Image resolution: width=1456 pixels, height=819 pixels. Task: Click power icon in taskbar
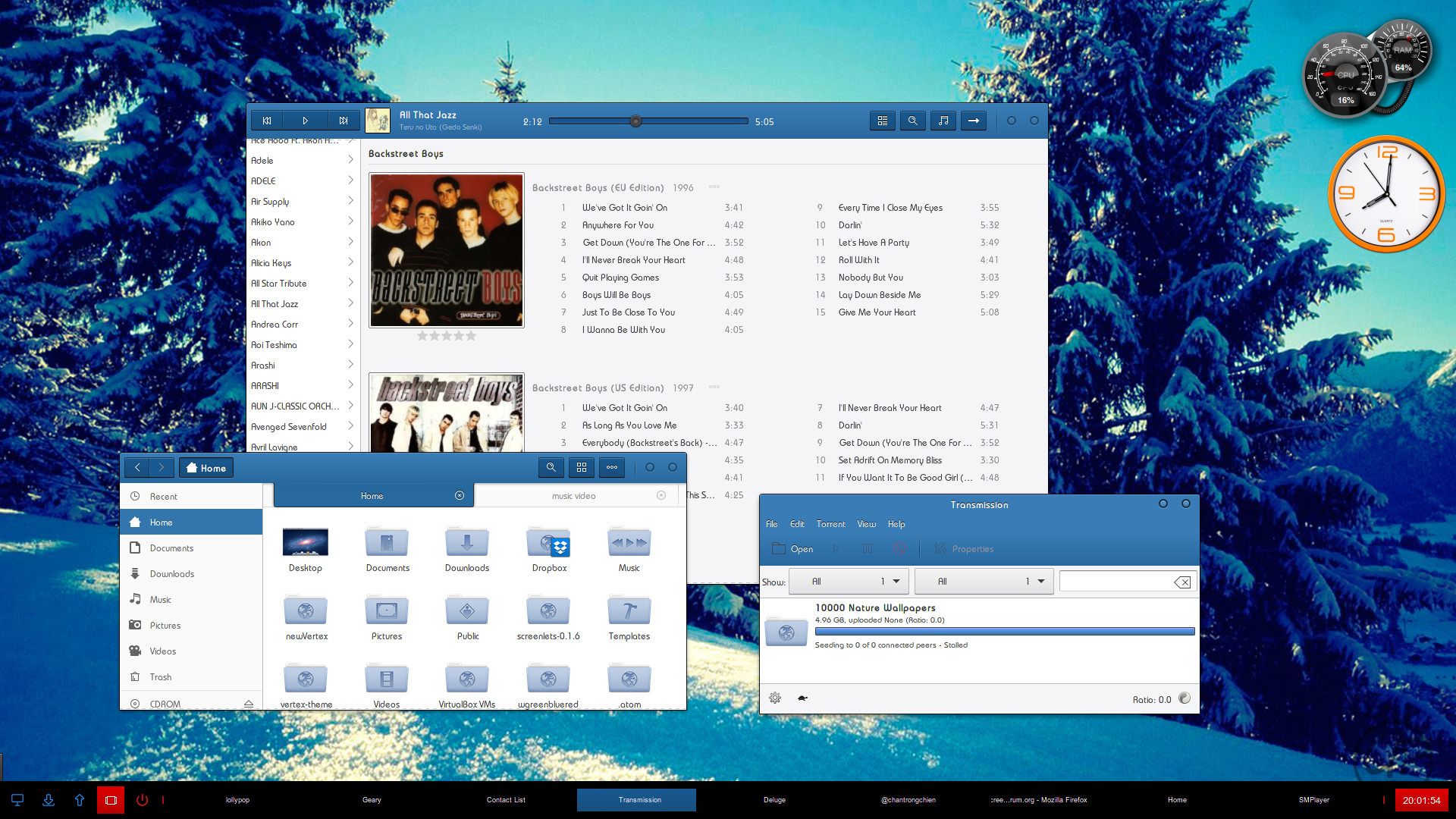[x=142, y=800]
